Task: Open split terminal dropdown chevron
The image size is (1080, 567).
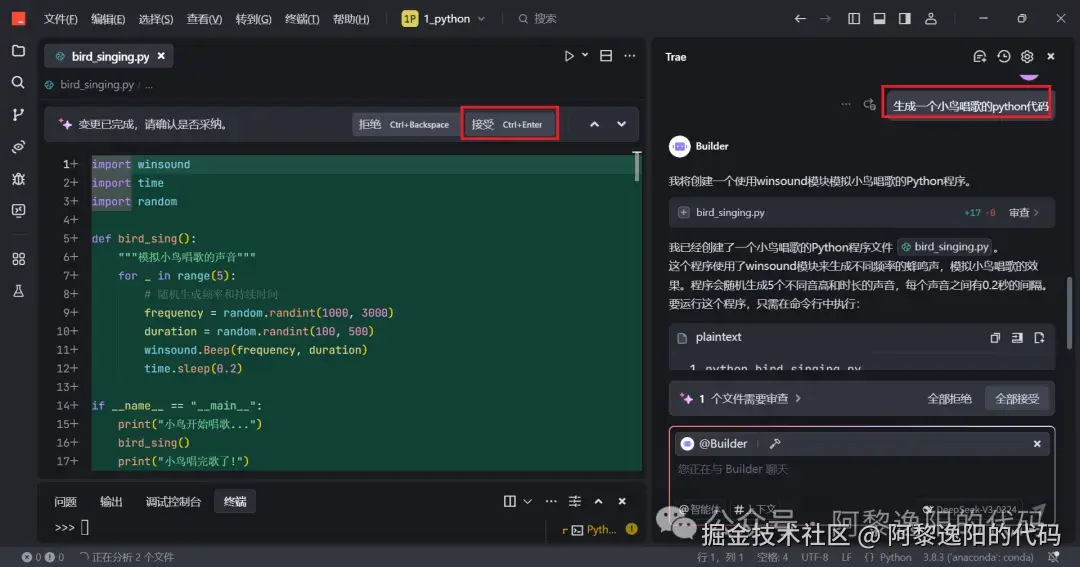Action: 528,501
